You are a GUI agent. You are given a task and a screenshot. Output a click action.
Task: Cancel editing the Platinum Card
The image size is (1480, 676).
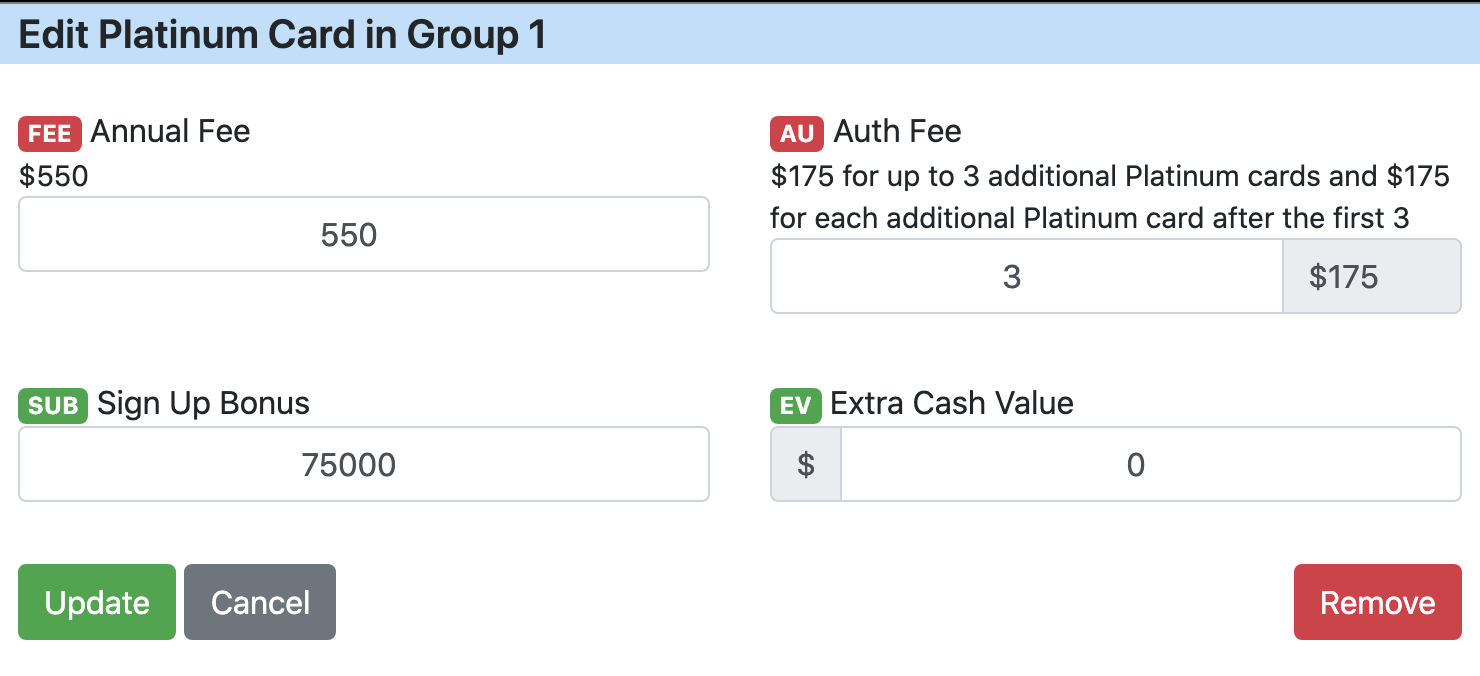(x=260, y=602)
